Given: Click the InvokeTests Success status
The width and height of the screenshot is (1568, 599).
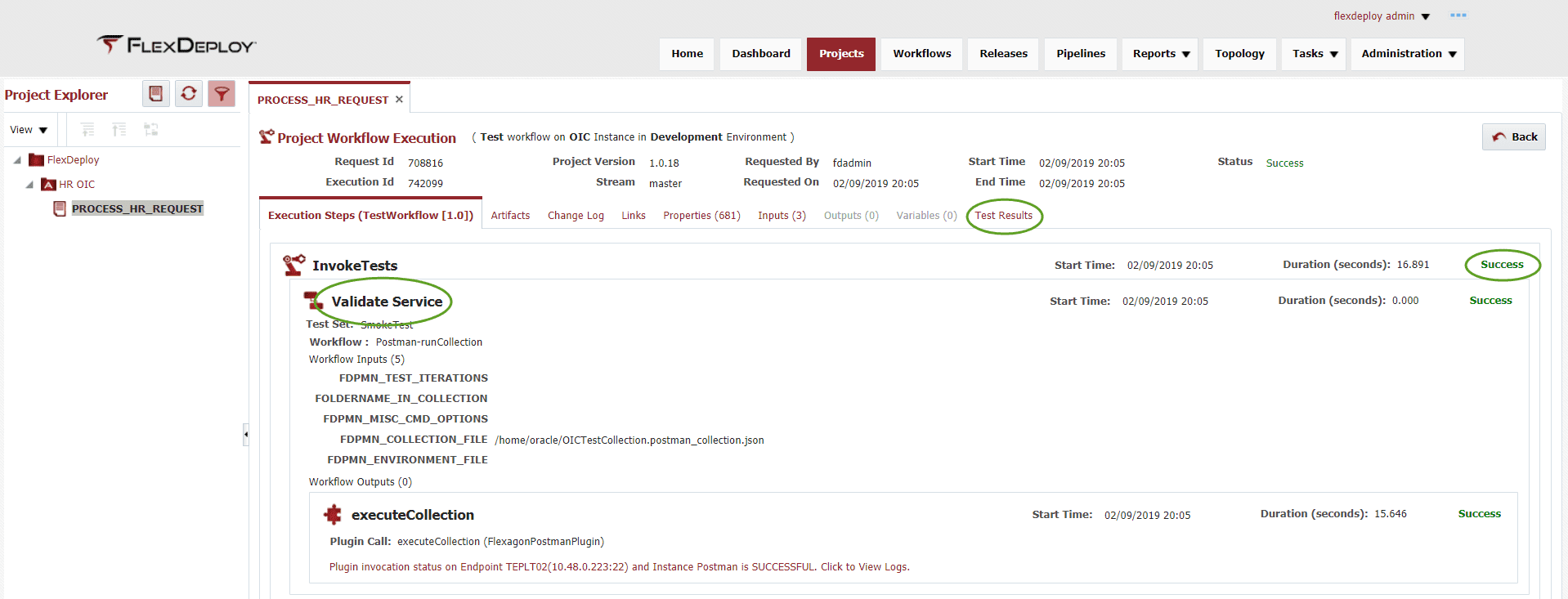Looking at the screenshot, I should (1502, 265).
